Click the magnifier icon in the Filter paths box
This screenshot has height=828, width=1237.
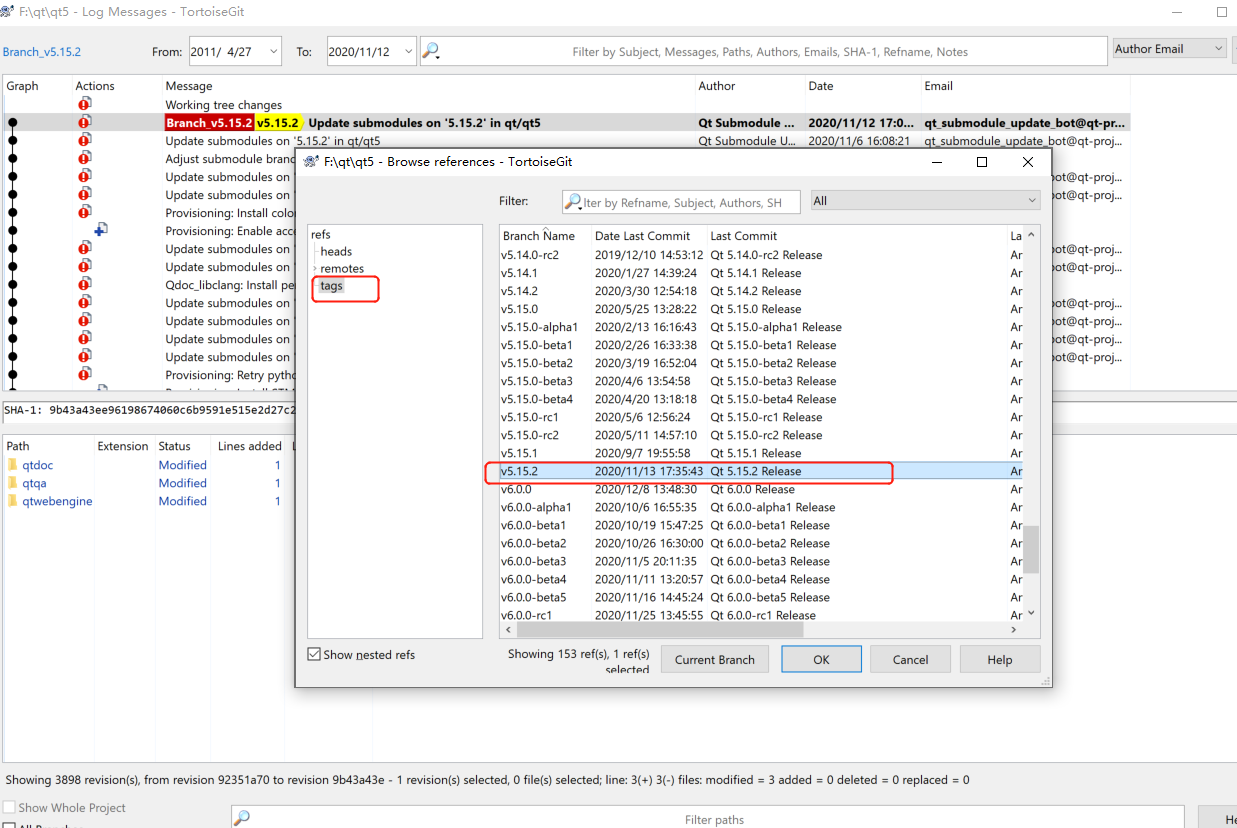click(x=241, y=818)
